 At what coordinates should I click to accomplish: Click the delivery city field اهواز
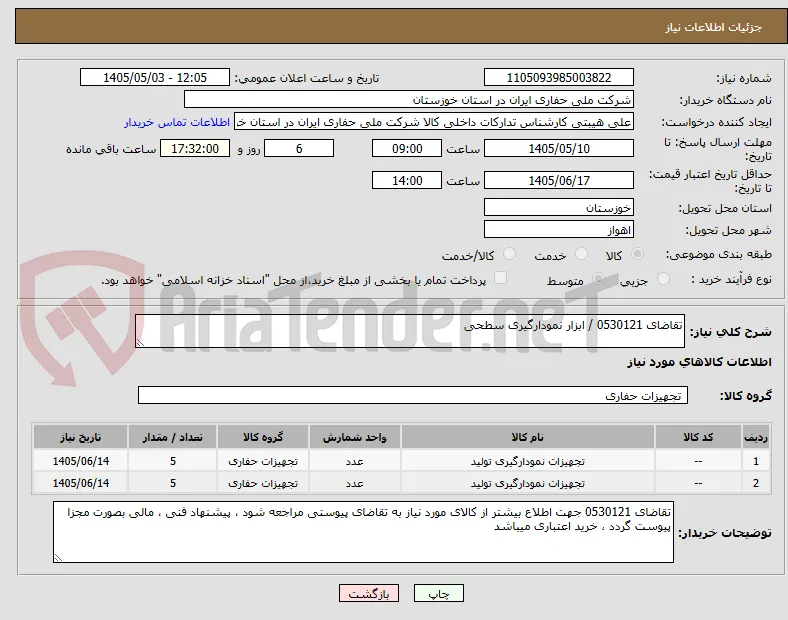pyautogui.click(x=558, y=230)
